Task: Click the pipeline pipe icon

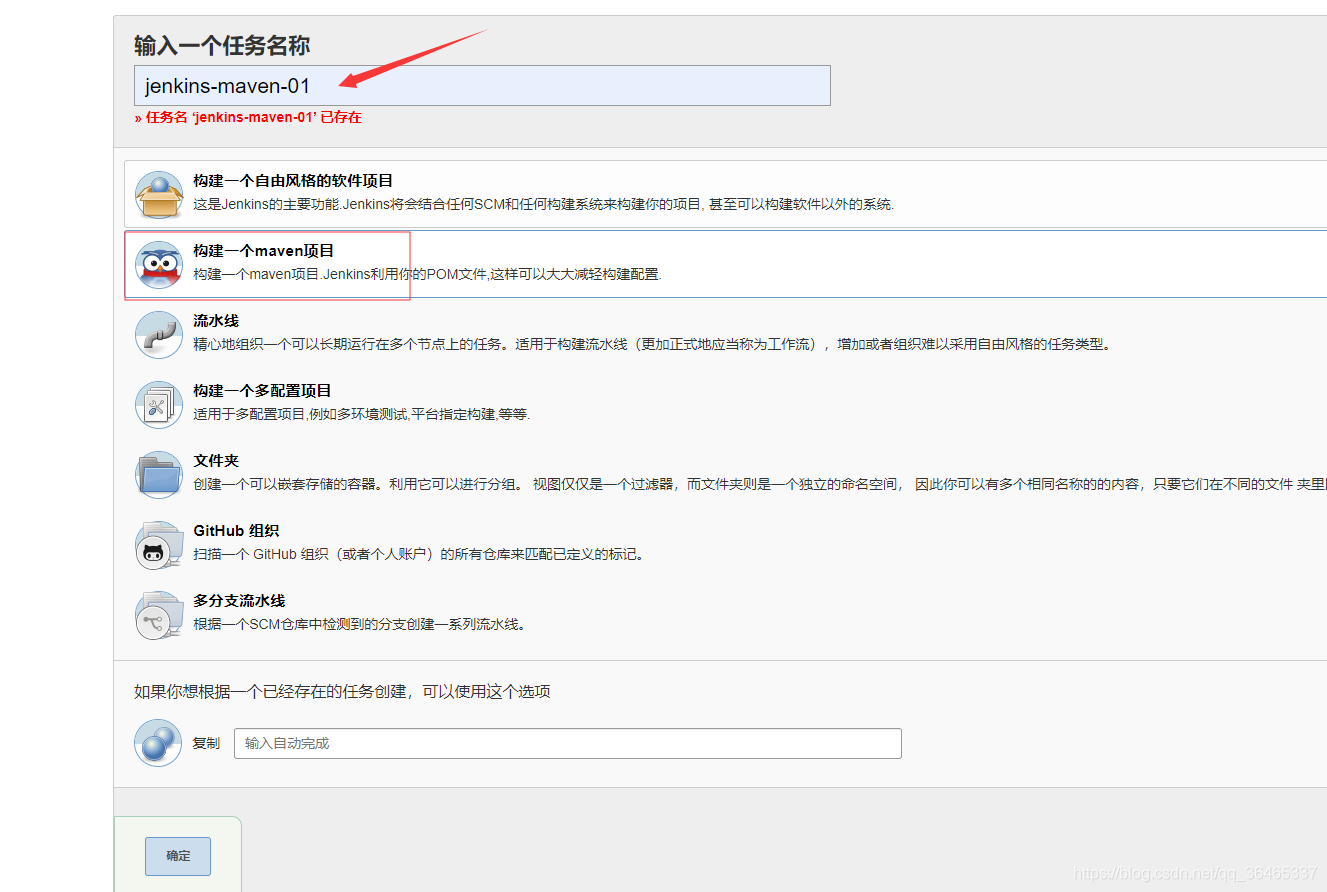Action: click(159, 335)
